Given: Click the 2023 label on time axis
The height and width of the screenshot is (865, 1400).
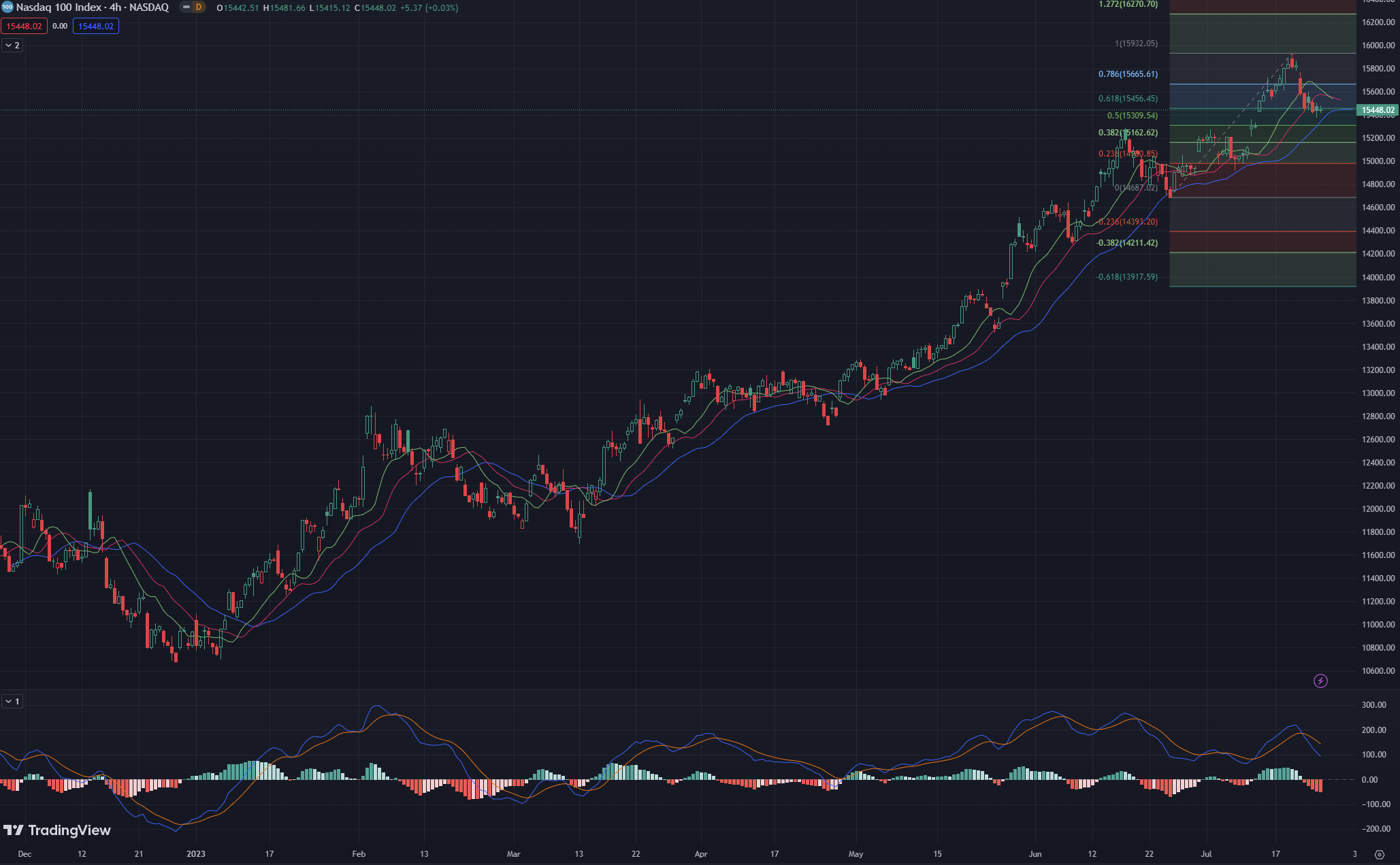Looking at the screenshot, I should coord(196,854).
